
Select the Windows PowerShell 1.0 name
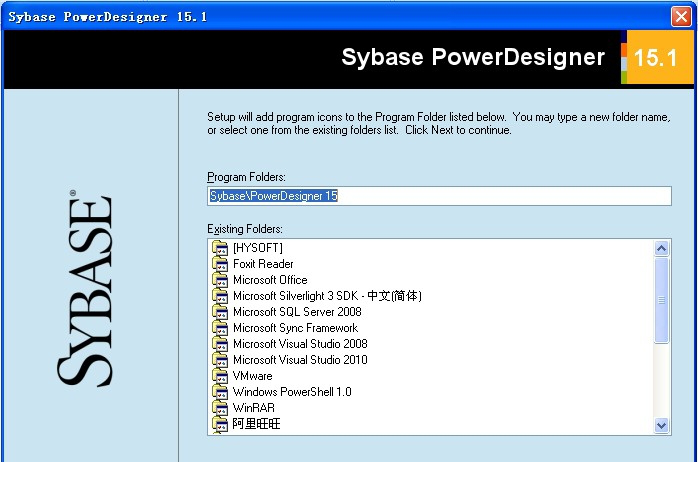[x=292, y=392]
